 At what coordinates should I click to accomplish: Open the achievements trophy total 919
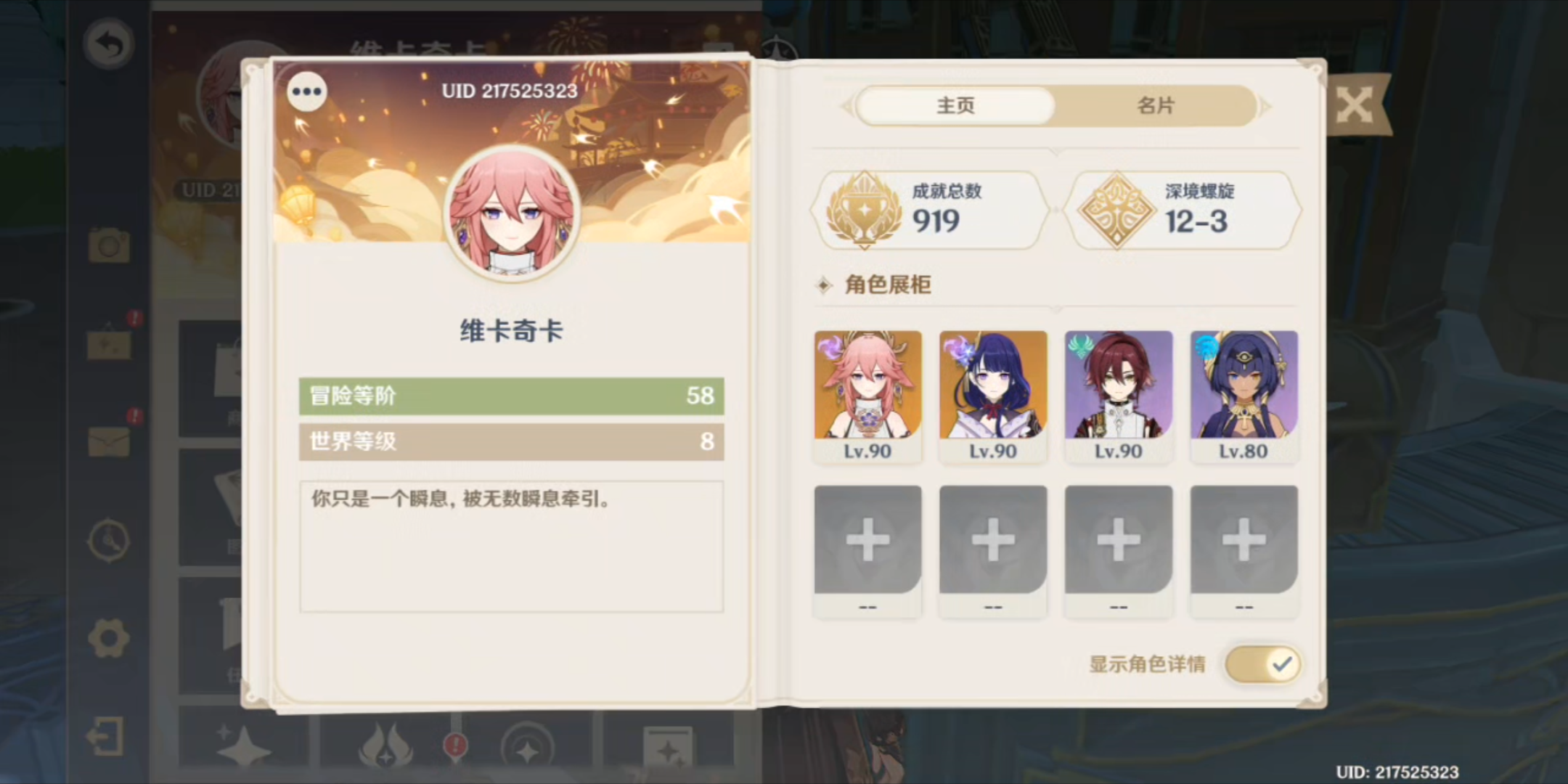[931, 211]
